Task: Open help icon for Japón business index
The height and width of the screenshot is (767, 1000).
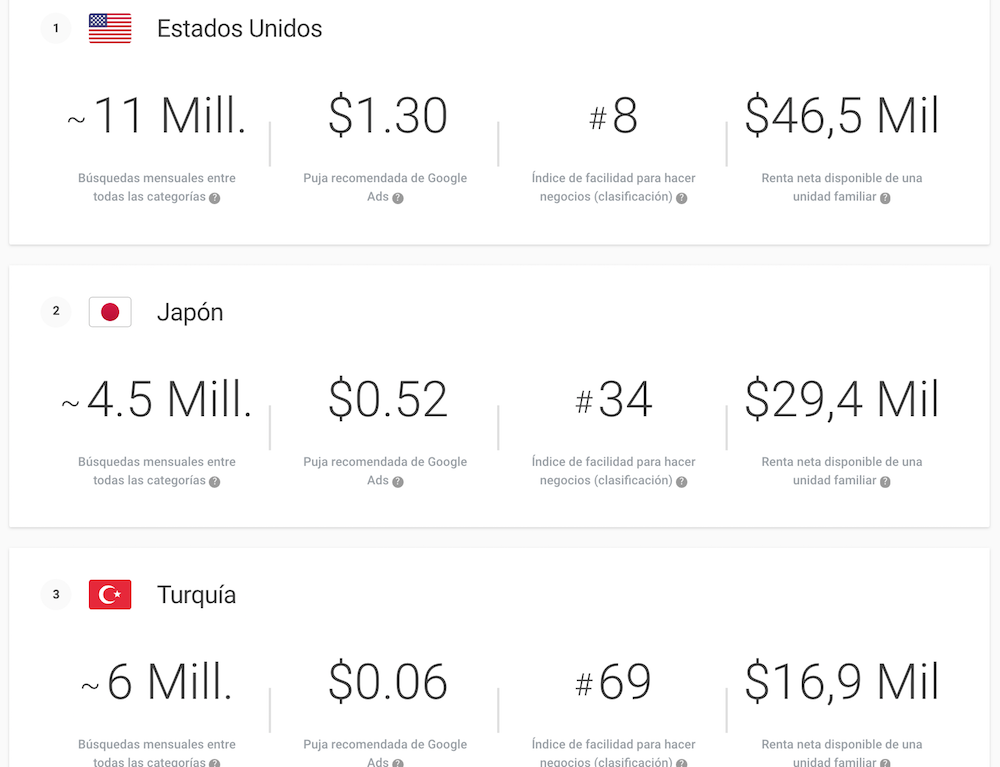Action: point(682,482)
